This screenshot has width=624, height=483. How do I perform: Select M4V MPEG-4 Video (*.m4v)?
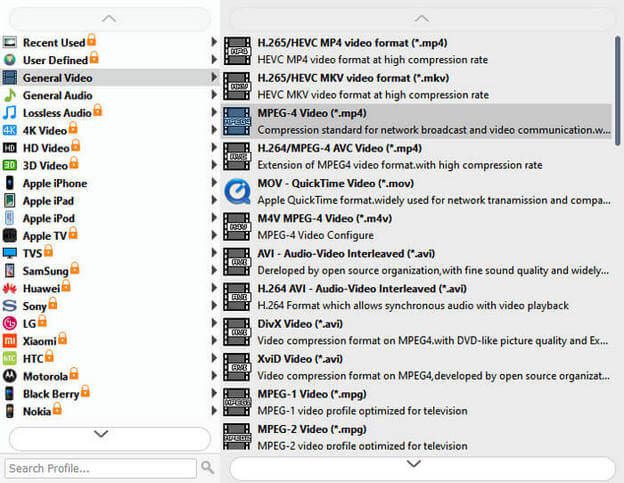[x=416, y=227]
